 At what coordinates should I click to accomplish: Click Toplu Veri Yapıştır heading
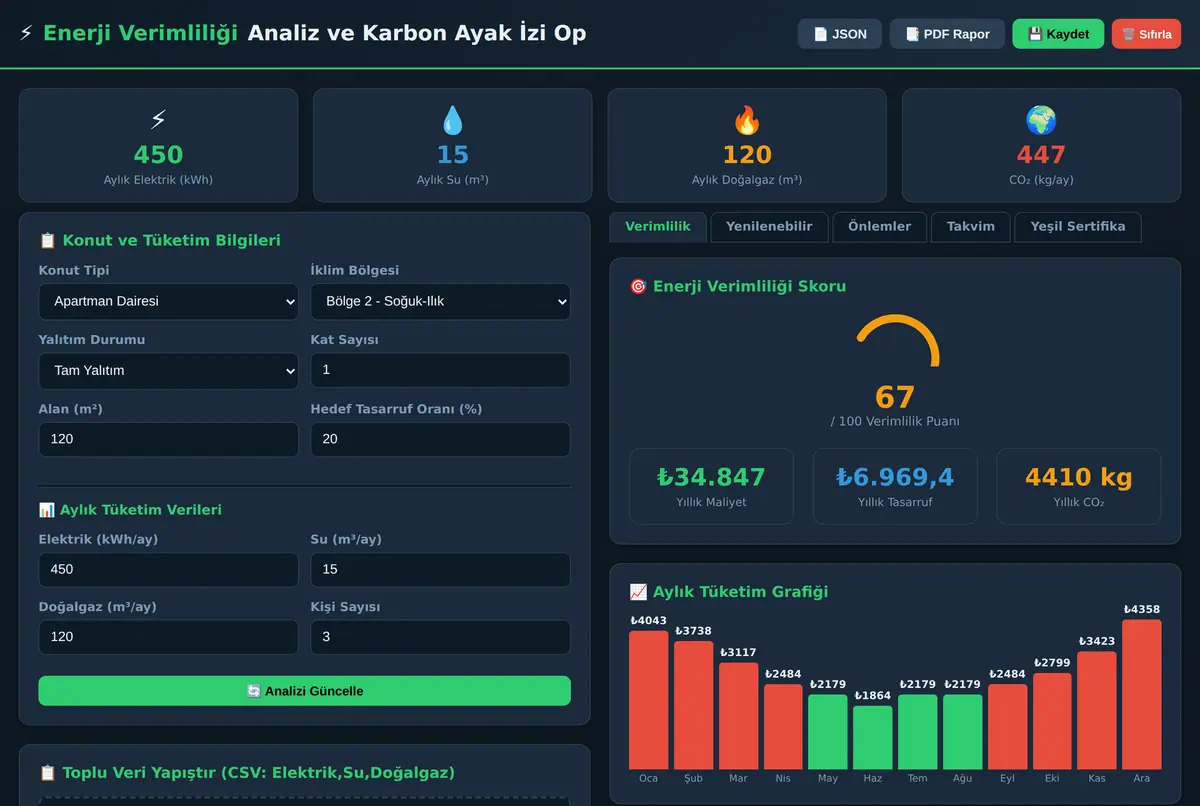point(258,773)
